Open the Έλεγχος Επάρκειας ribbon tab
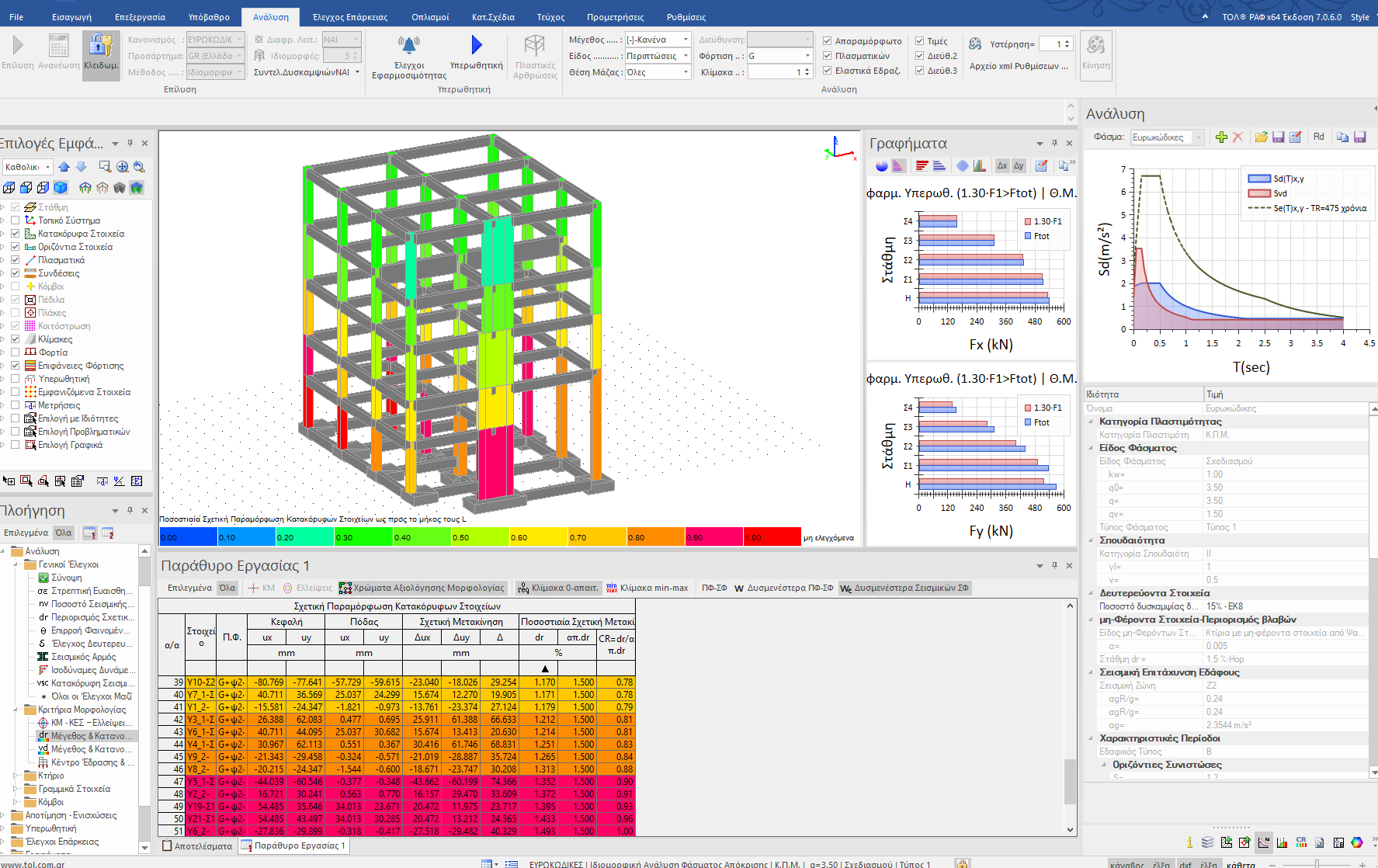The height and width of the screenshot is (868, 1378). click(350, 17)
